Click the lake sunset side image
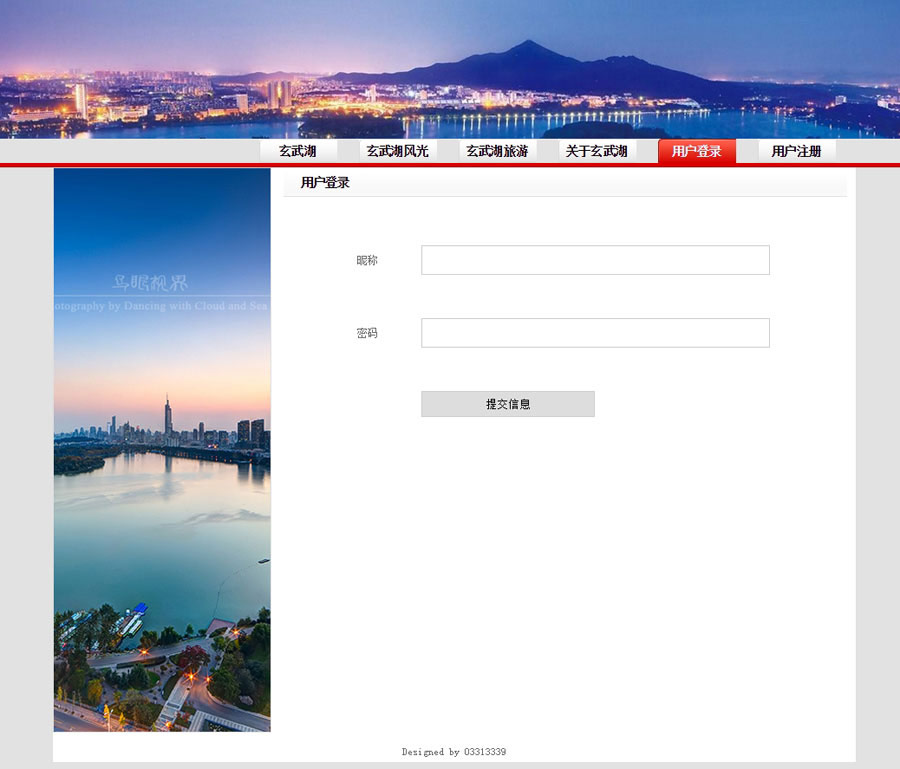This screenshot has width=900, height=769. pos(162,450)
